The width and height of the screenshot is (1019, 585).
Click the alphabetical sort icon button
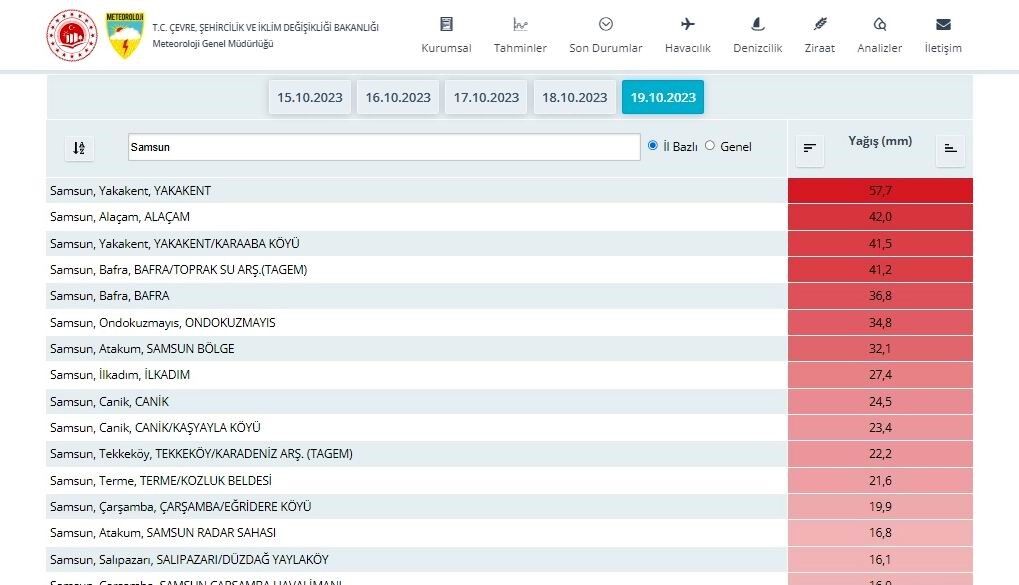(80, 148)
